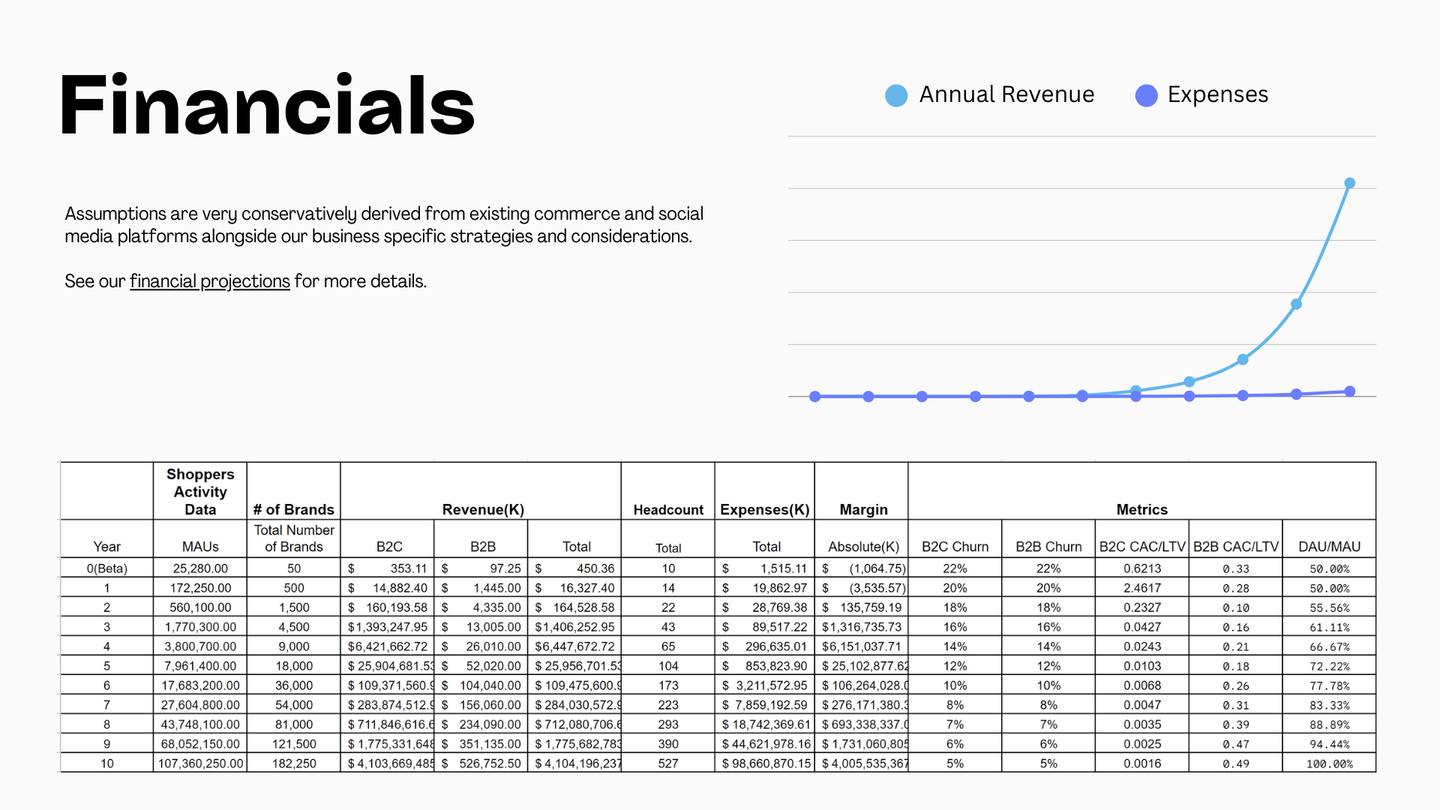1440x810 pixels.
Task: Select the cell showing 107,360,250.00 MAUs
Action: (200, 763)
